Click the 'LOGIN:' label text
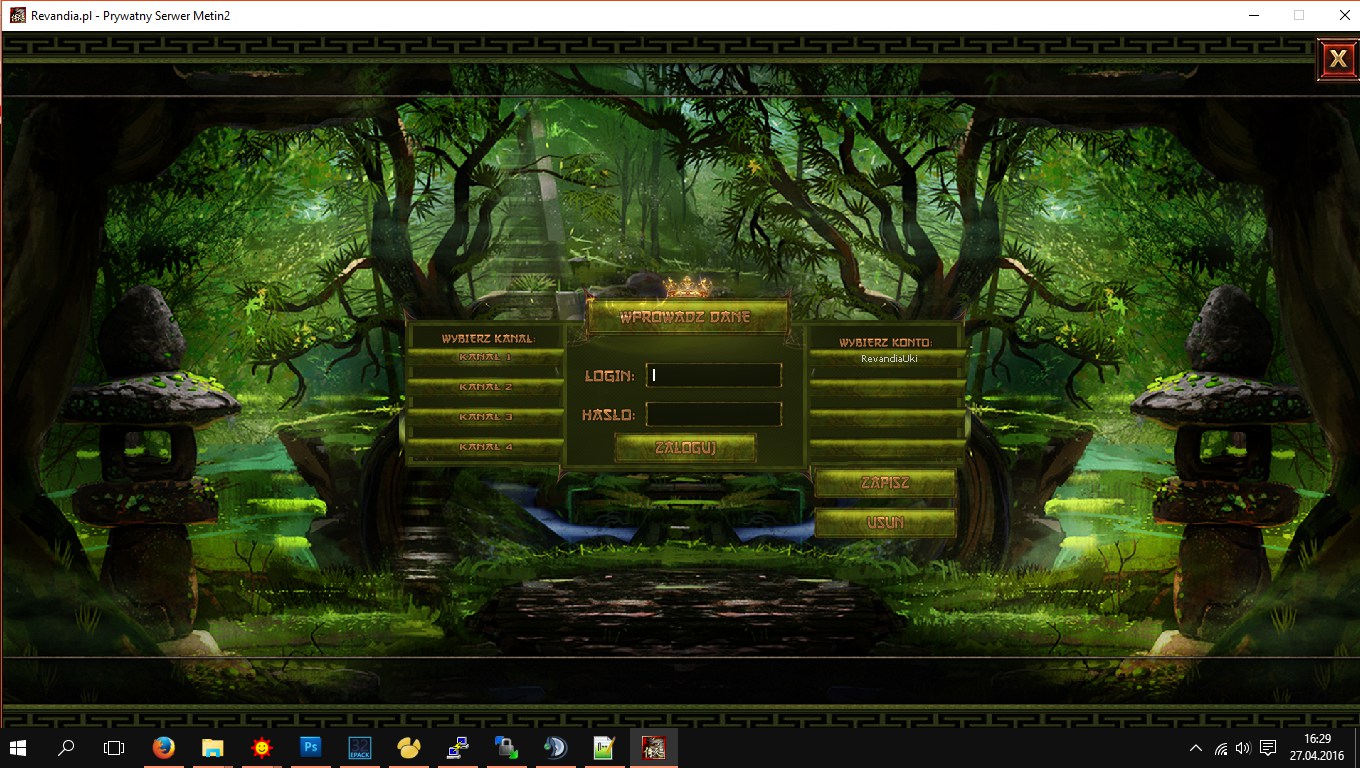 point(610,376)
